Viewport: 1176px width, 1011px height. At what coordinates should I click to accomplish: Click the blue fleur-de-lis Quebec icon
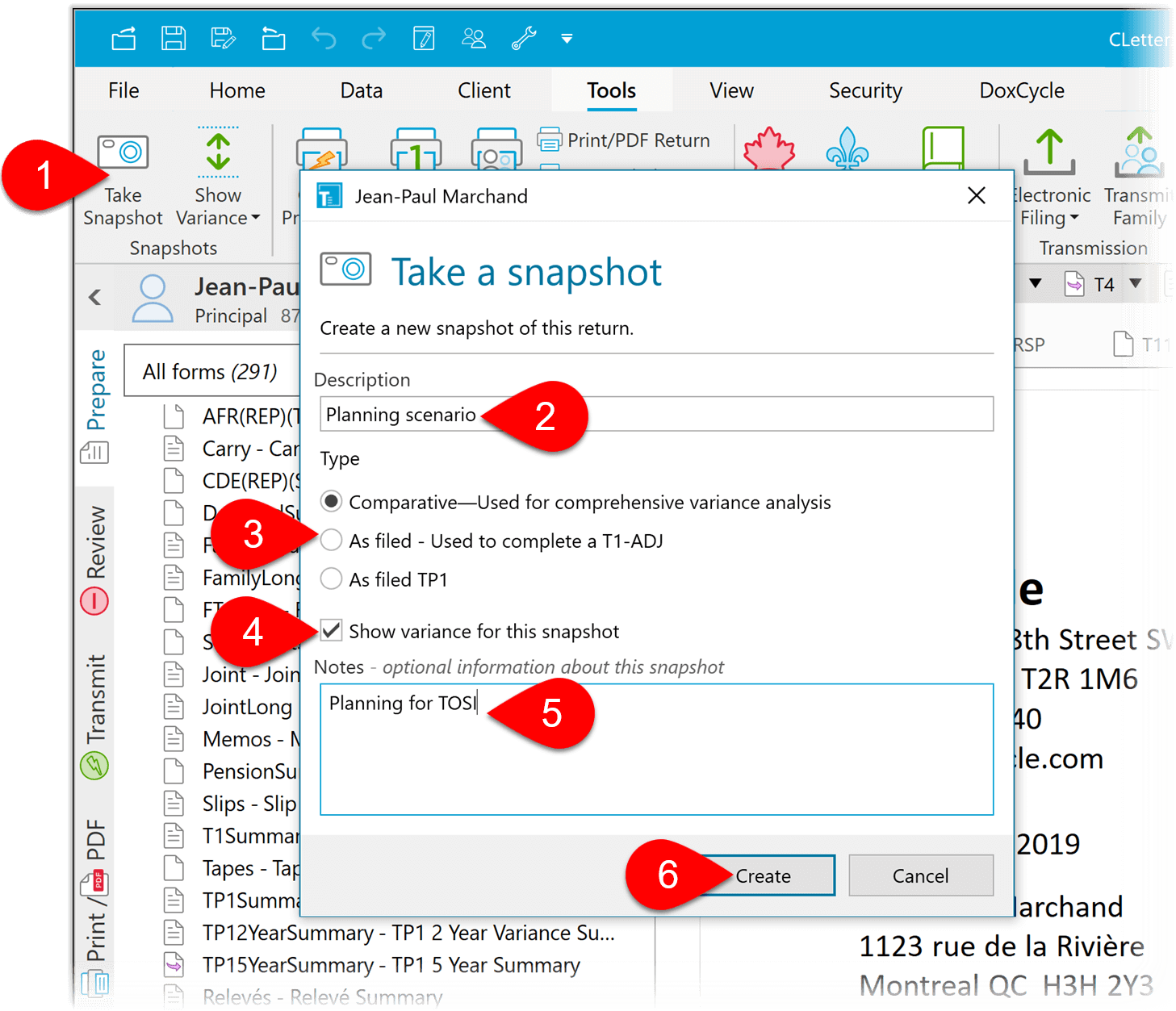pos(847,148)
